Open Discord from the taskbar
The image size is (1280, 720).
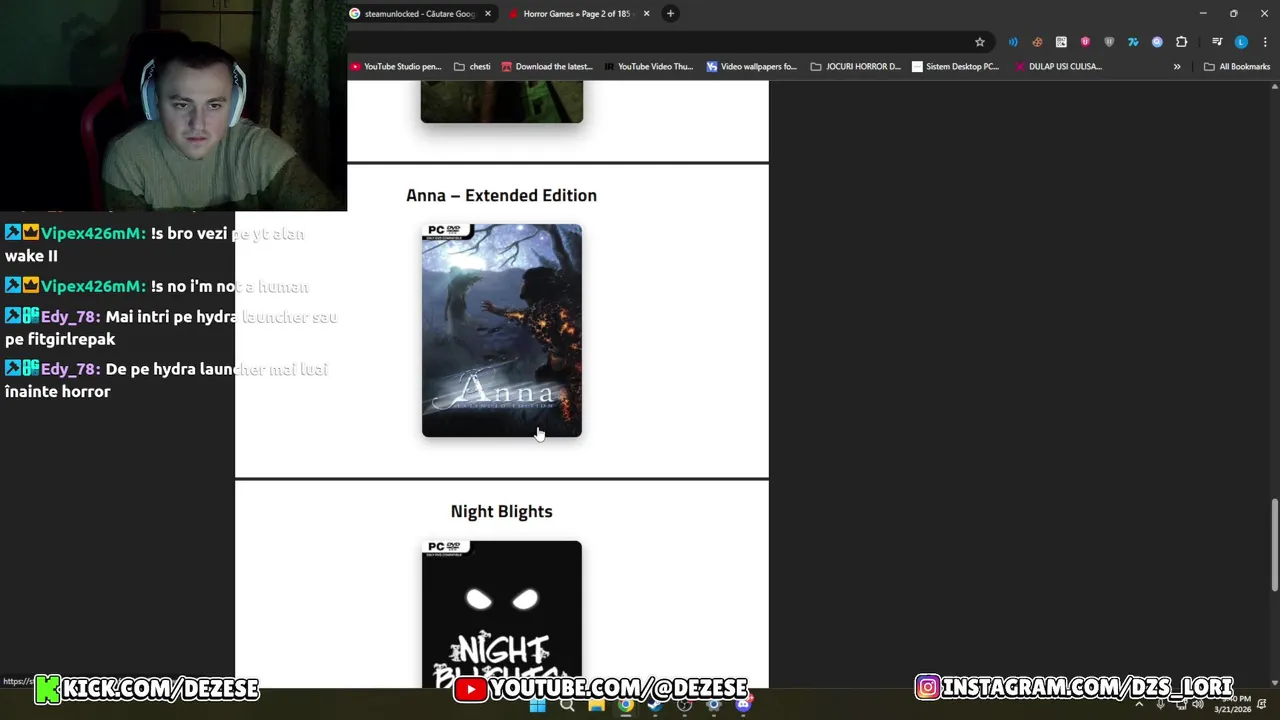[x=743, y=705]
